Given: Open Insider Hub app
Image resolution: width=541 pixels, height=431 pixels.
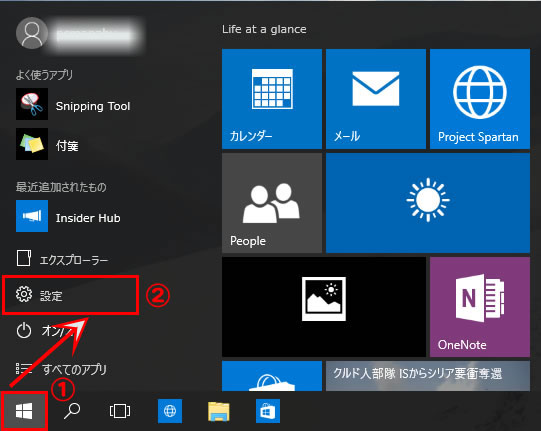Looking at the screenshot, I should [68, 216].
